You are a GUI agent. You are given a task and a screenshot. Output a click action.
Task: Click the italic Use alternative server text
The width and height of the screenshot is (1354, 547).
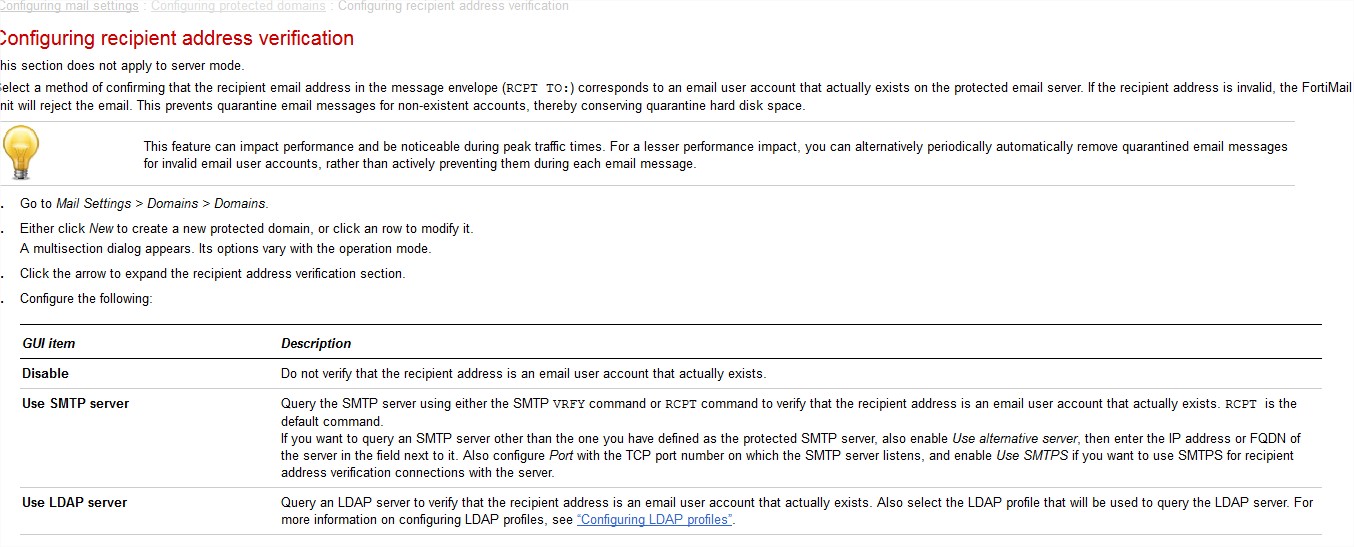click(x=1015, y=439)
